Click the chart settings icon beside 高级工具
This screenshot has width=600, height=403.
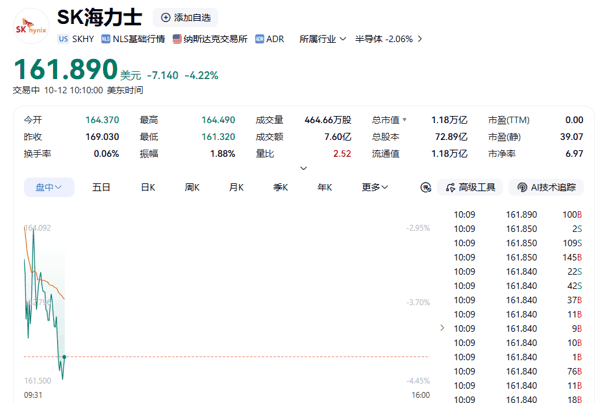coord(426,187)
